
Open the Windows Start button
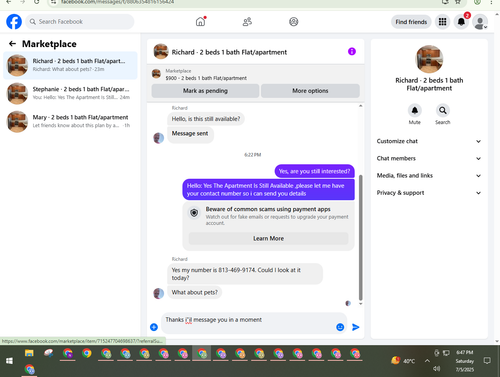(x=9, y=361)
